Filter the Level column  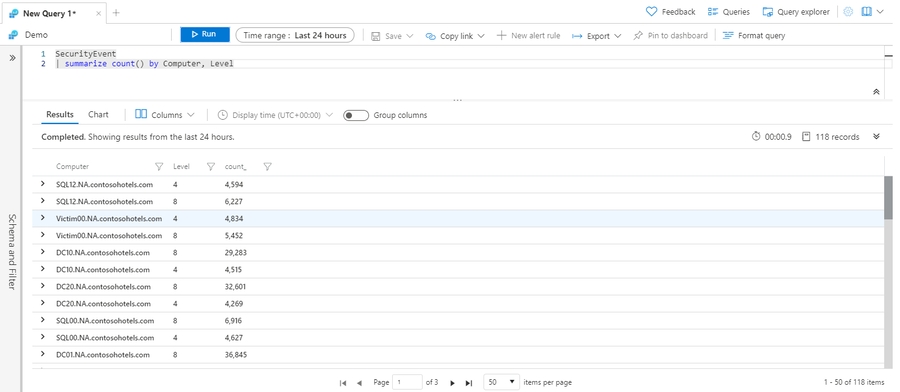pos(211,166)
